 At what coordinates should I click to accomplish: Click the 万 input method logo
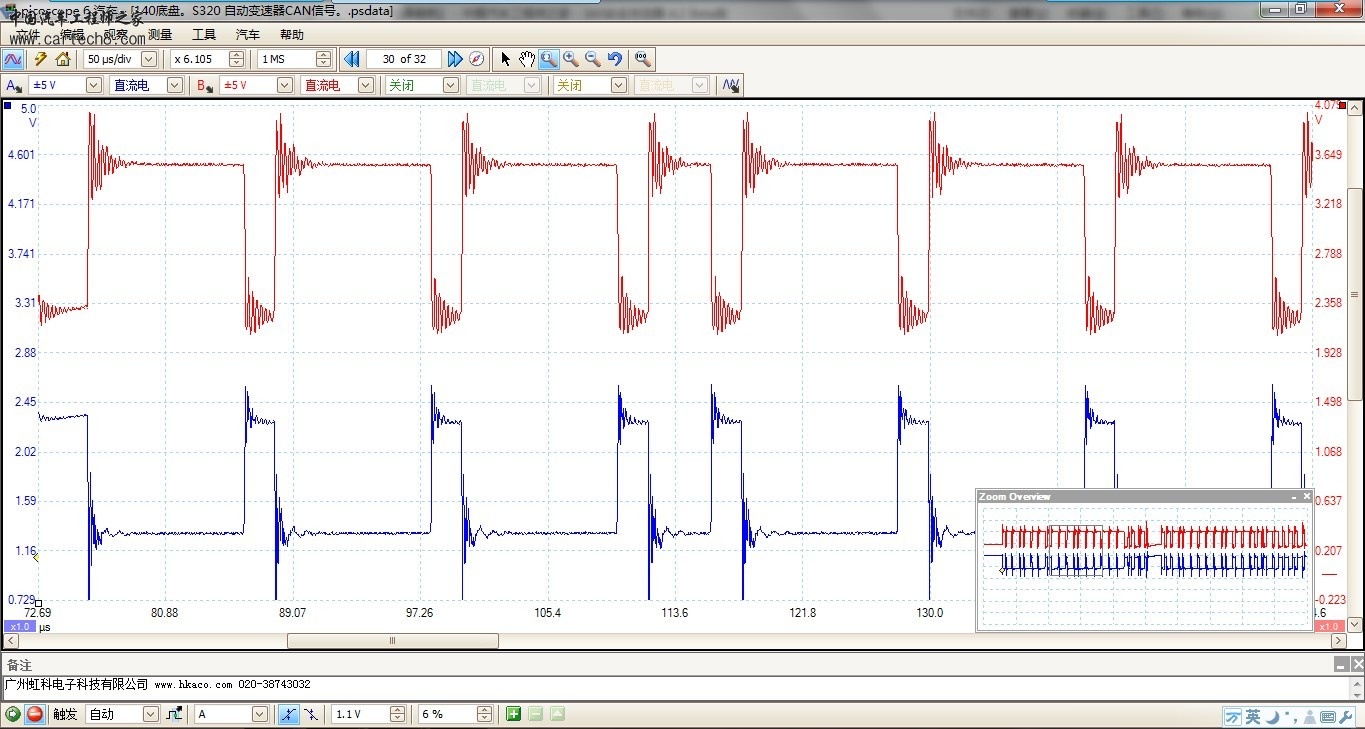click(1233, 716)
